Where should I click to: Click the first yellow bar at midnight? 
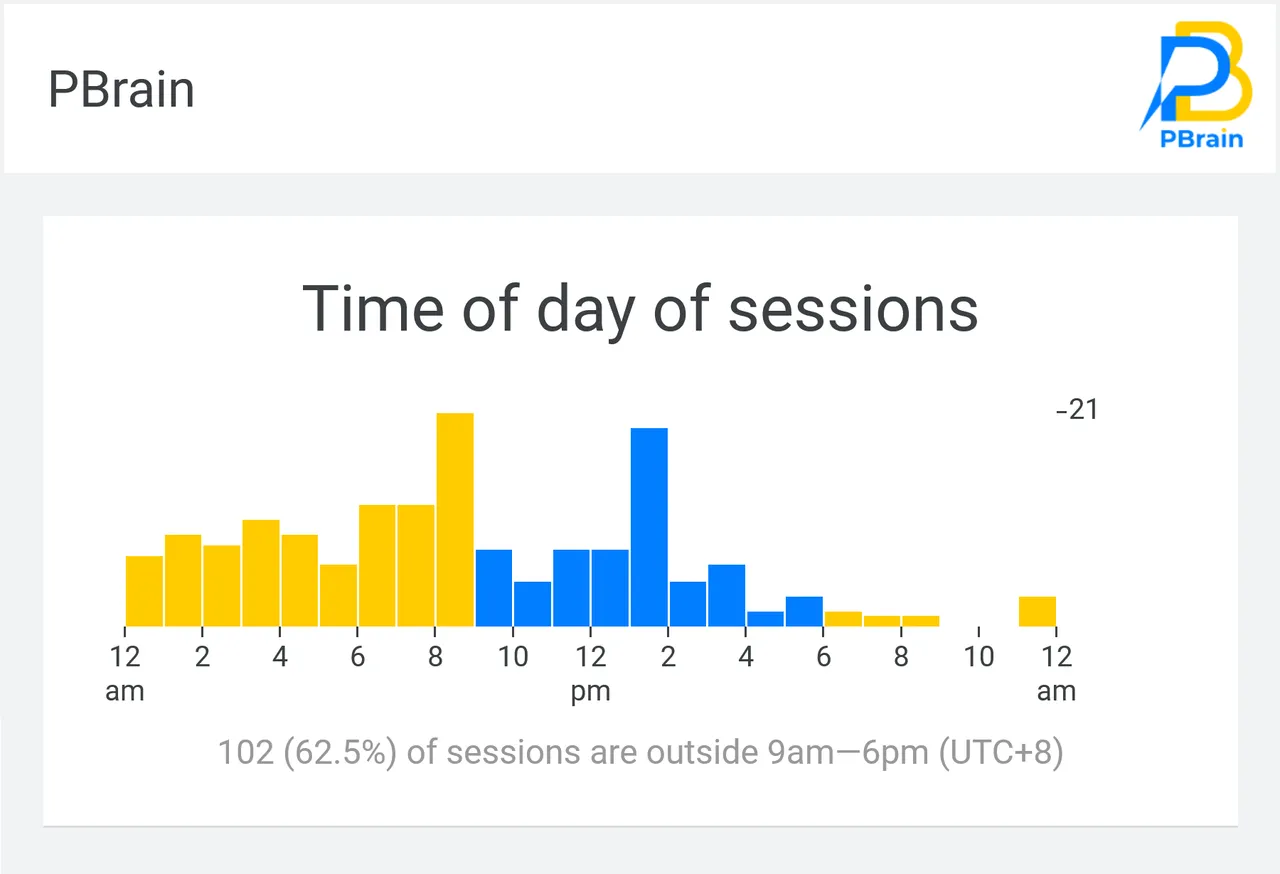pyautogui.click(x=144, y=591)
